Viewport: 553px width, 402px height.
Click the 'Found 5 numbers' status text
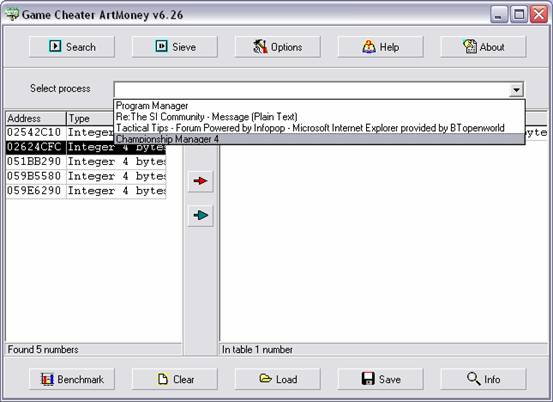[43, 349]
